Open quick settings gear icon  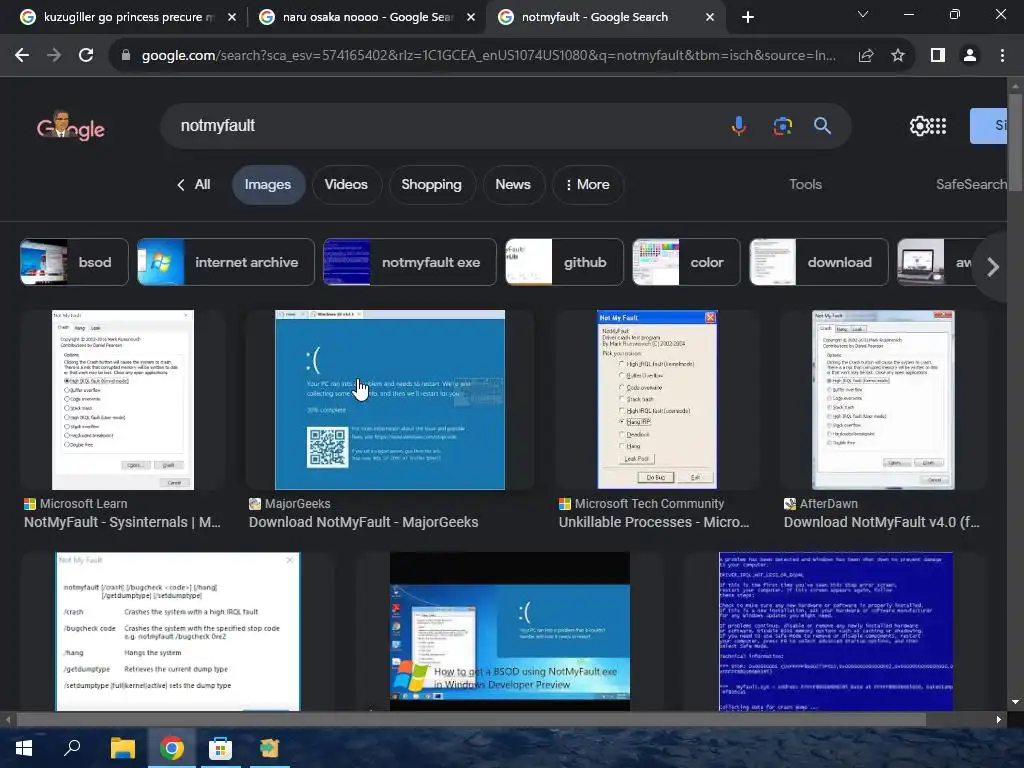pos(919,125)
